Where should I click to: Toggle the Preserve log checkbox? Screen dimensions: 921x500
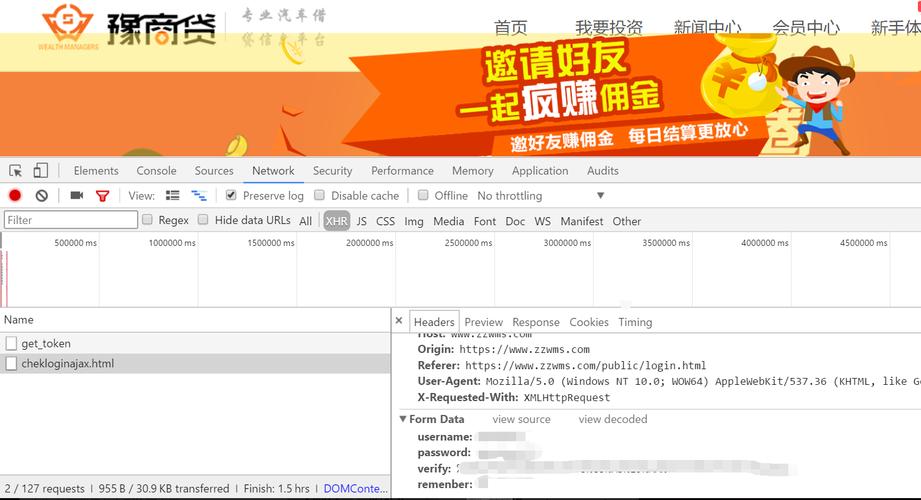click(x=231, y=195)
